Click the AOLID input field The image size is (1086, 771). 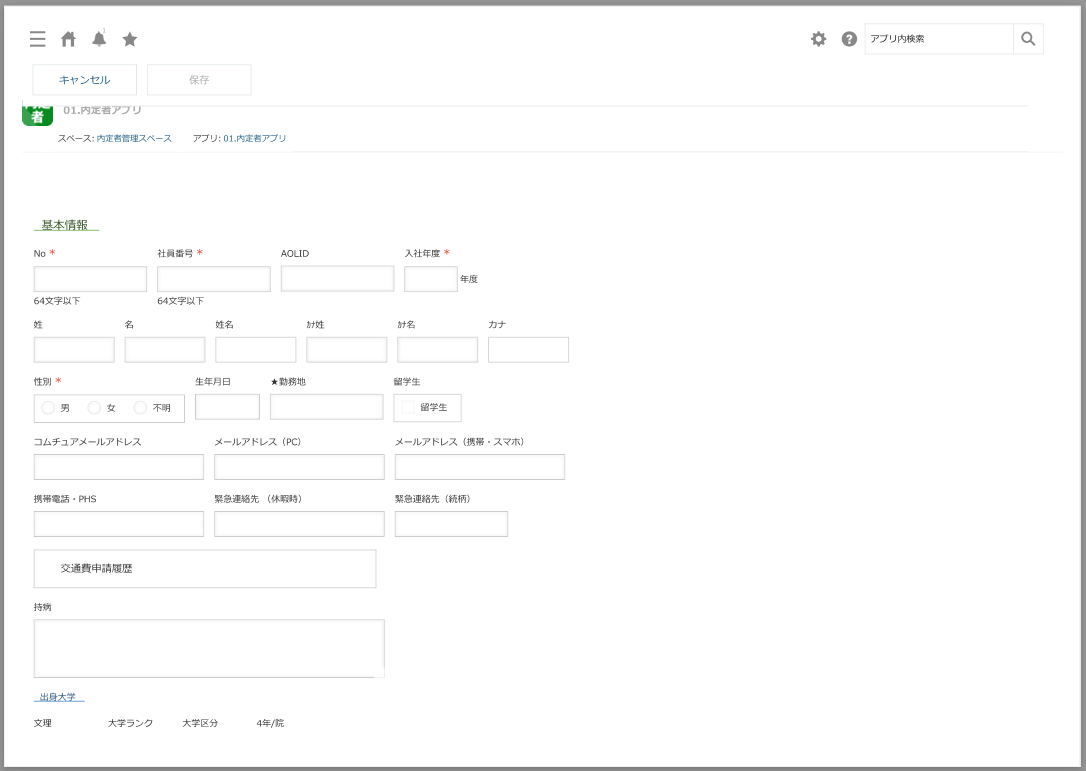coord(337,278)
